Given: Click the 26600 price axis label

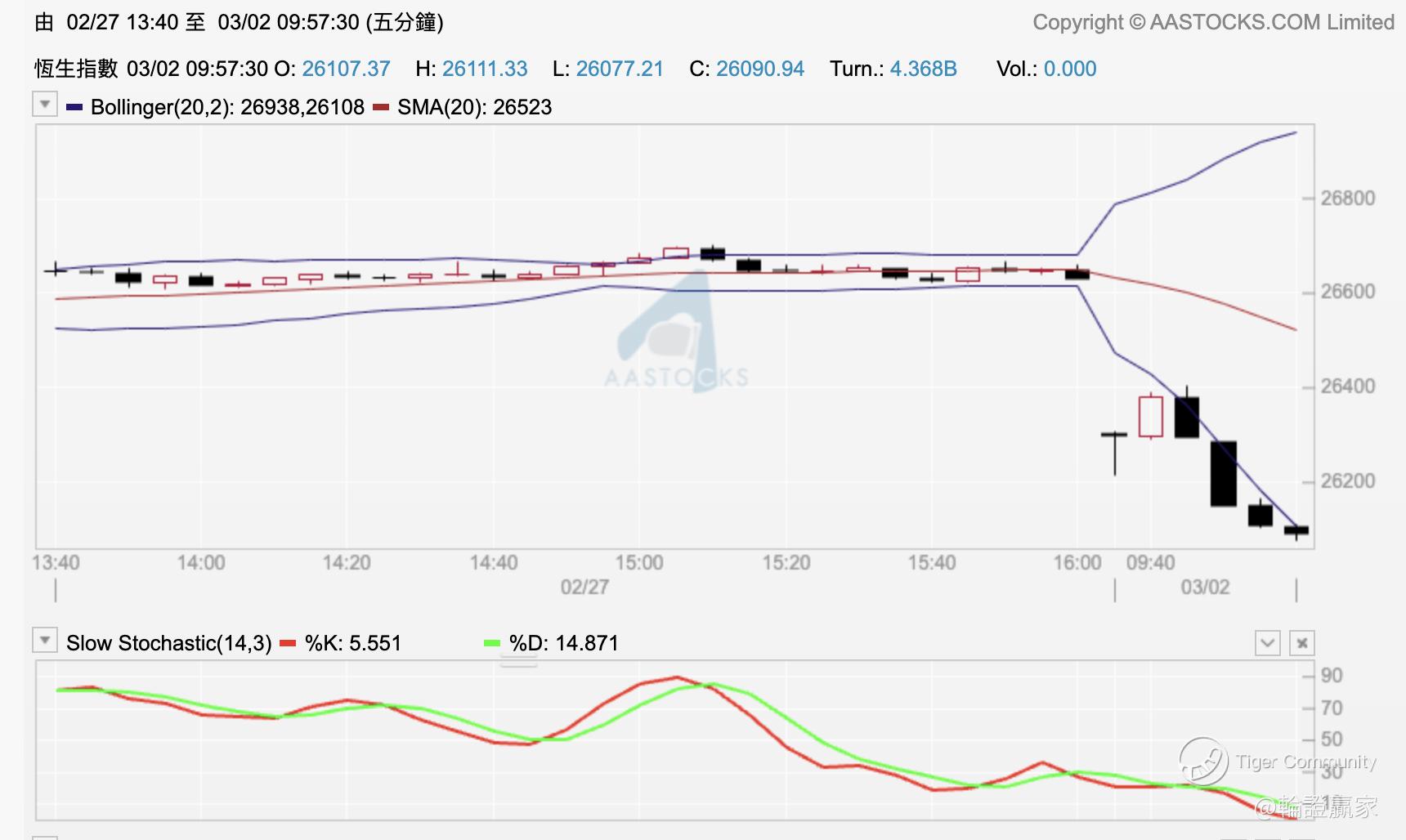Looking at the screenshot, I should point(1348,292).
